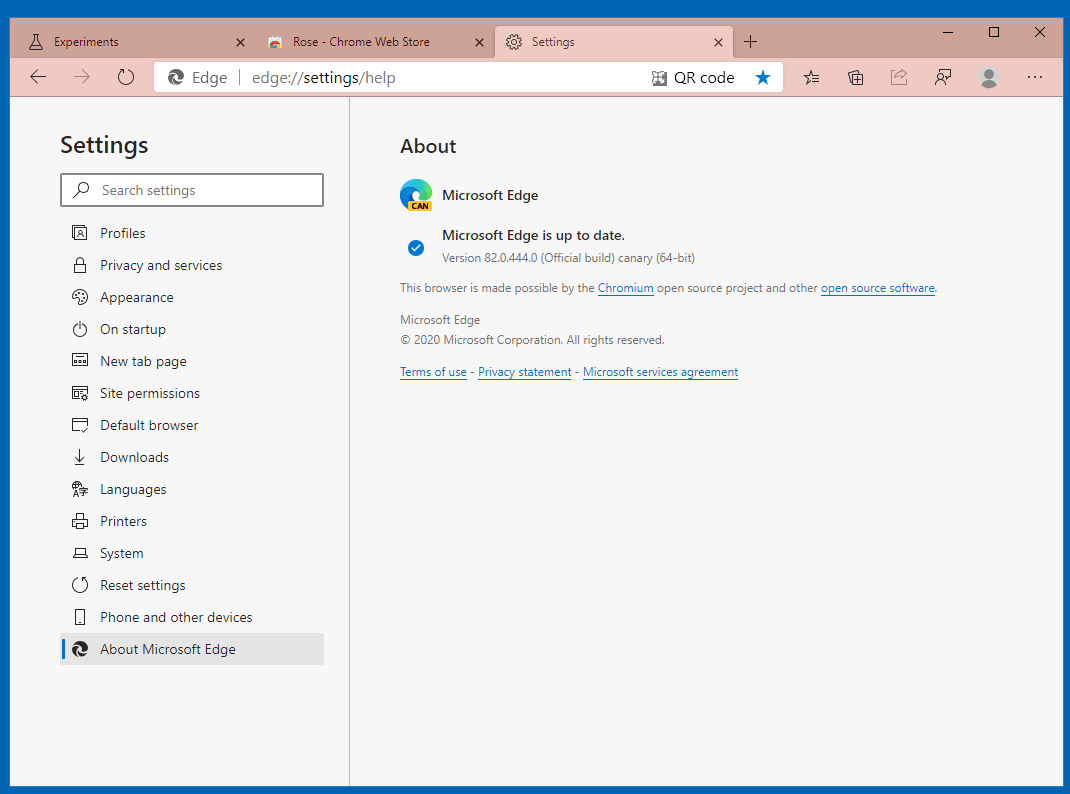This screenshot has width=1070, height=794.
Task: Open the Send feedback icon
Action: point(943,77)
